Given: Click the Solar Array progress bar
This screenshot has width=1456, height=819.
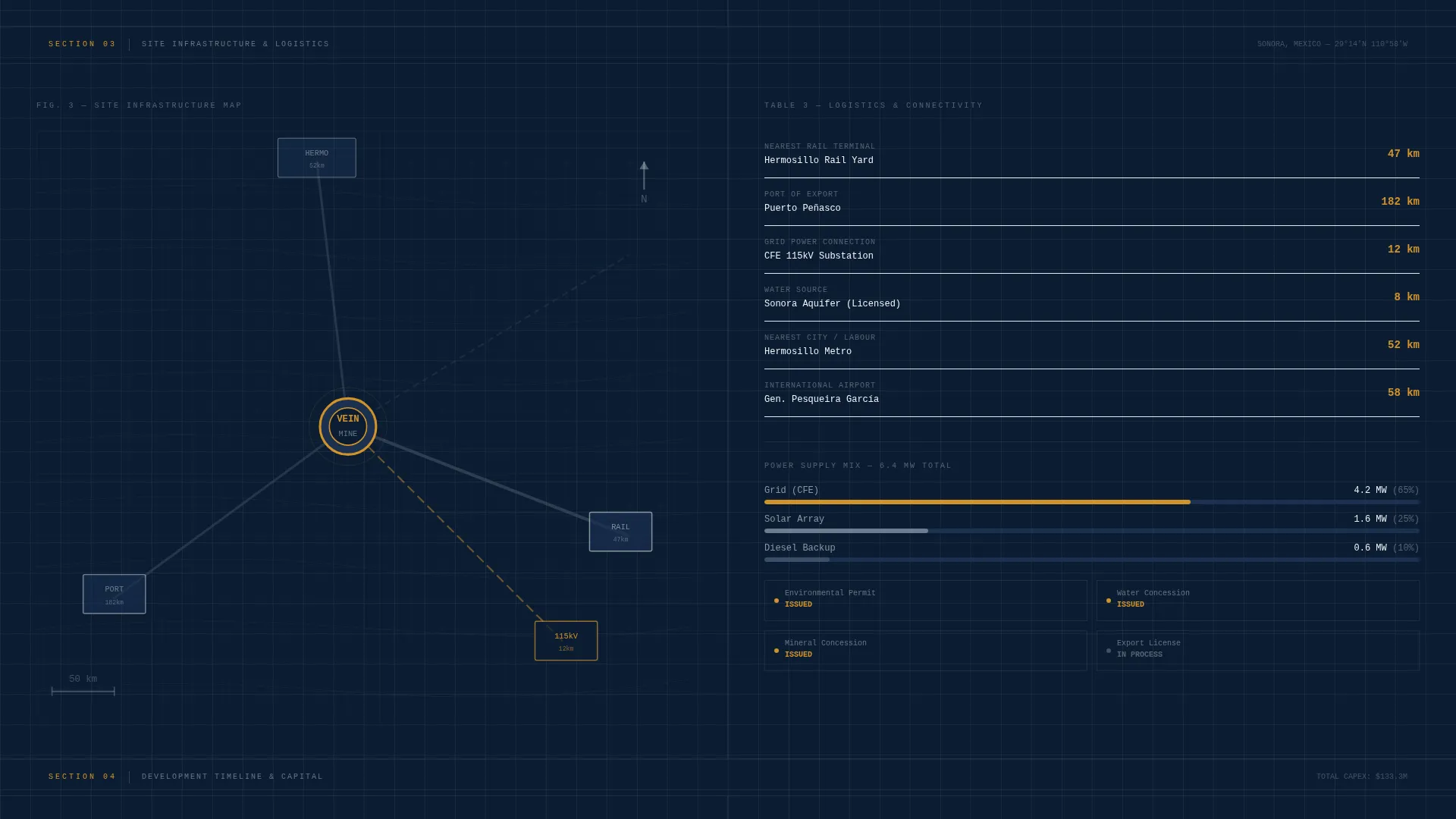Looking at the screenshot, I should pos(1092,531).
